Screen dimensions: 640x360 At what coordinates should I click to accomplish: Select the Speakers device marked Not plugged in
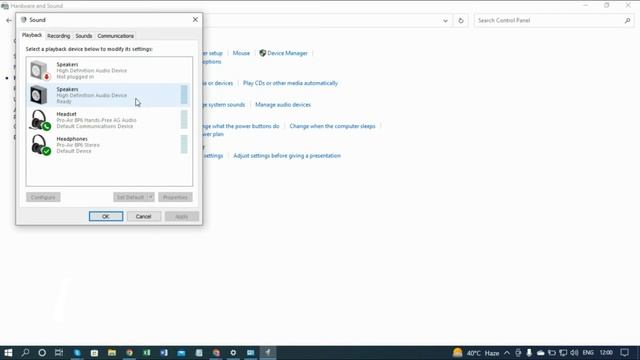pos(109,70)
